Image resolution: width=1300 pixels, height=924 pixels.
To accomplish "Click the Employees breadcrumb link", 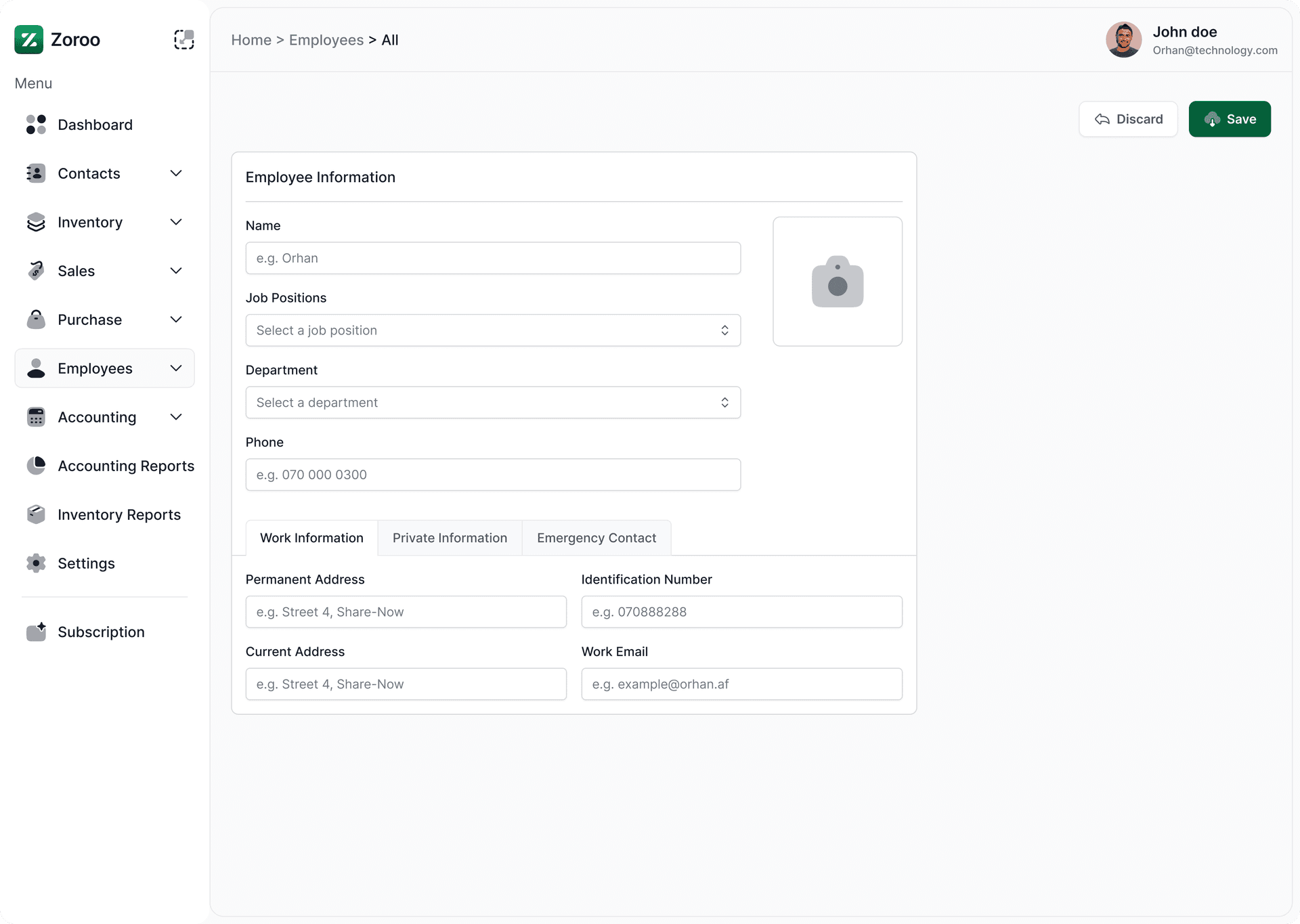I will click(326, 40).
